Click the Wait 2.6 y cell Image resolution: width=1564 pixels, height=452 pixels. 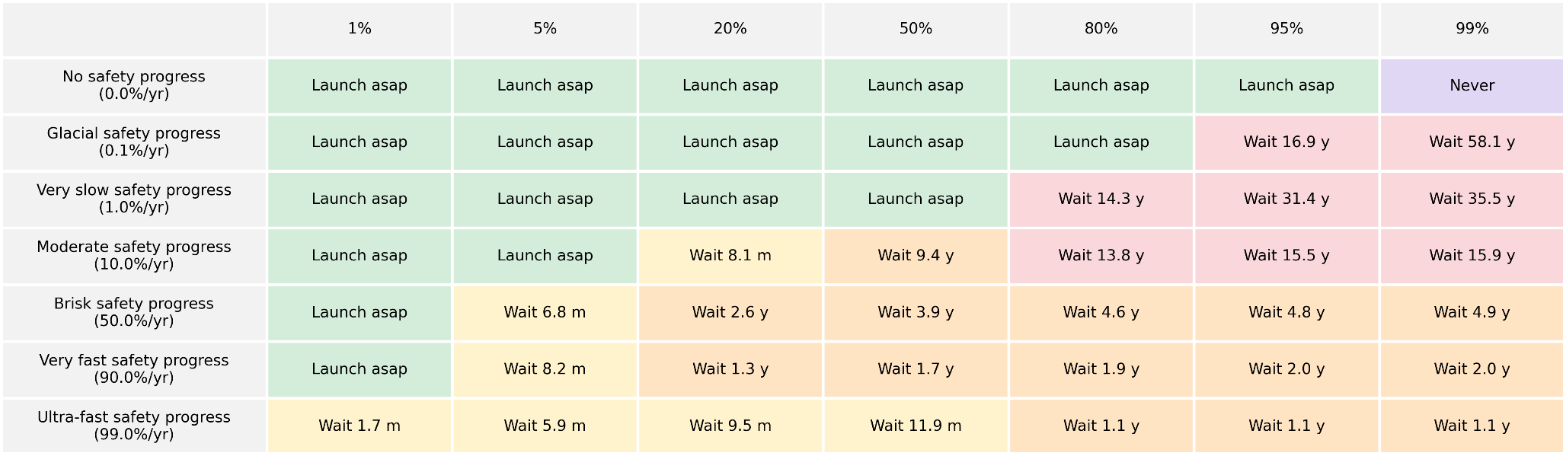pos(730,312)
